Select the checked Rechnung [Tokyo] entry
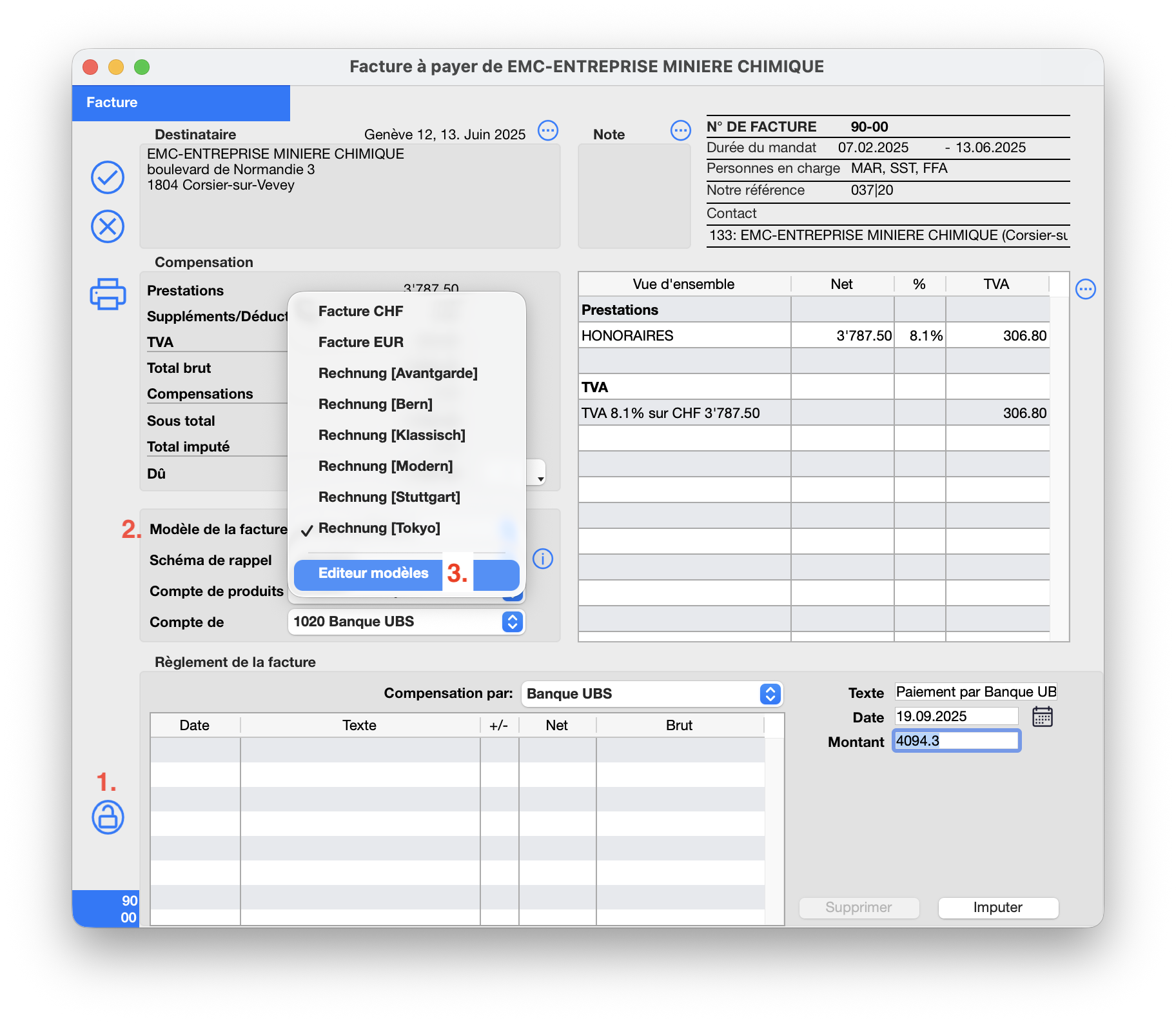Viewport: 1176px width, 1023px height. [x=379, y=528]
